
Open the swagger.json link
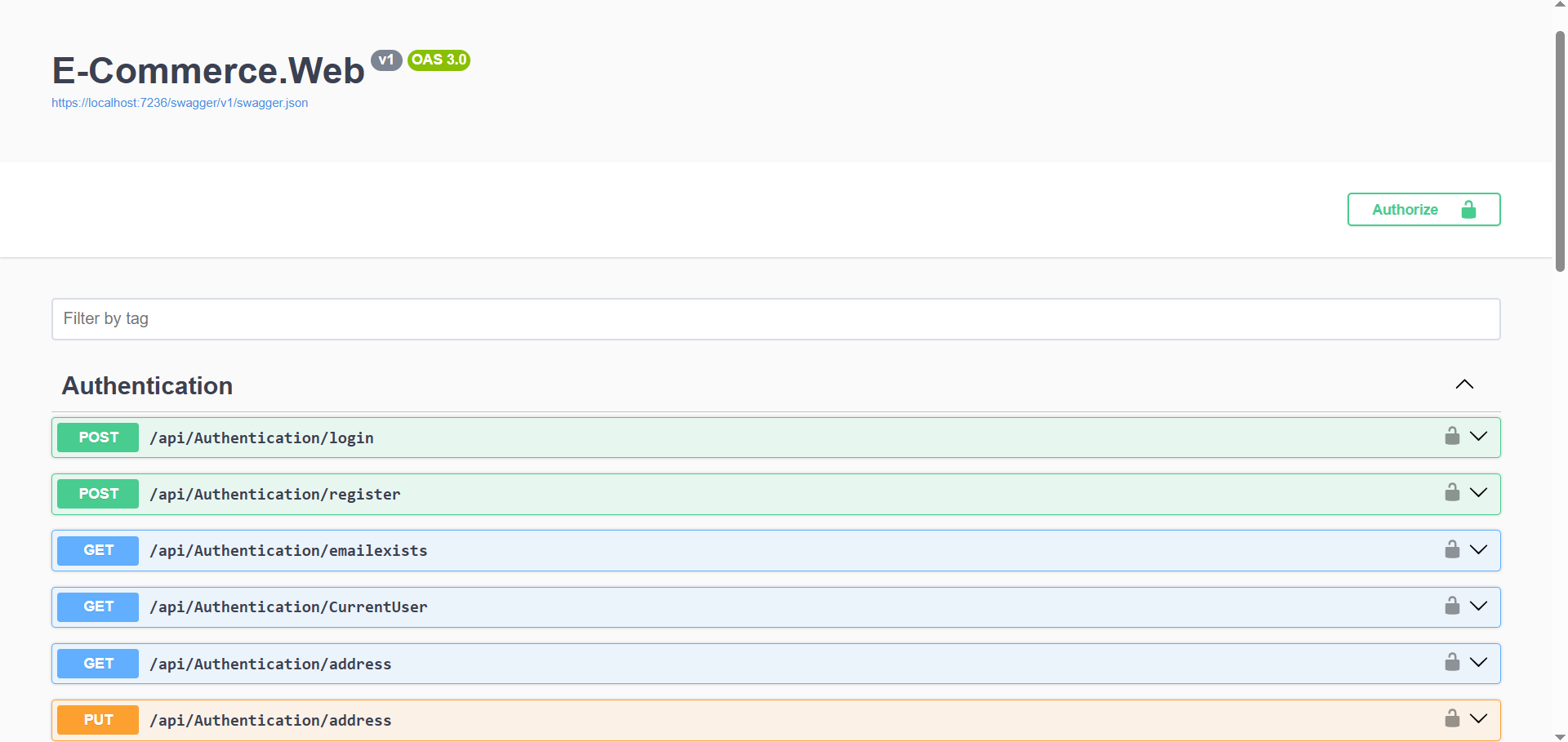(180, 103)
